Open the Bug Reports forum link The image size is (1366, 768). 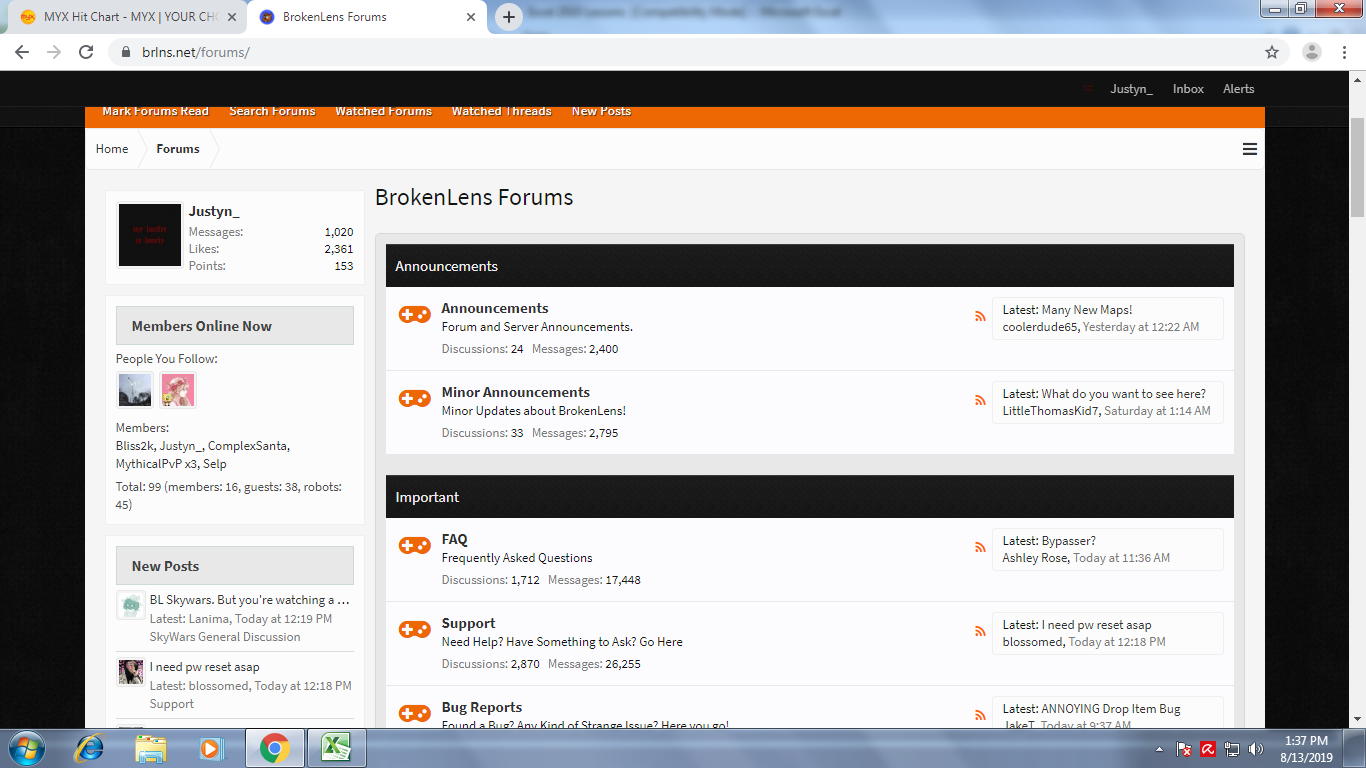[x=482, y=707]
